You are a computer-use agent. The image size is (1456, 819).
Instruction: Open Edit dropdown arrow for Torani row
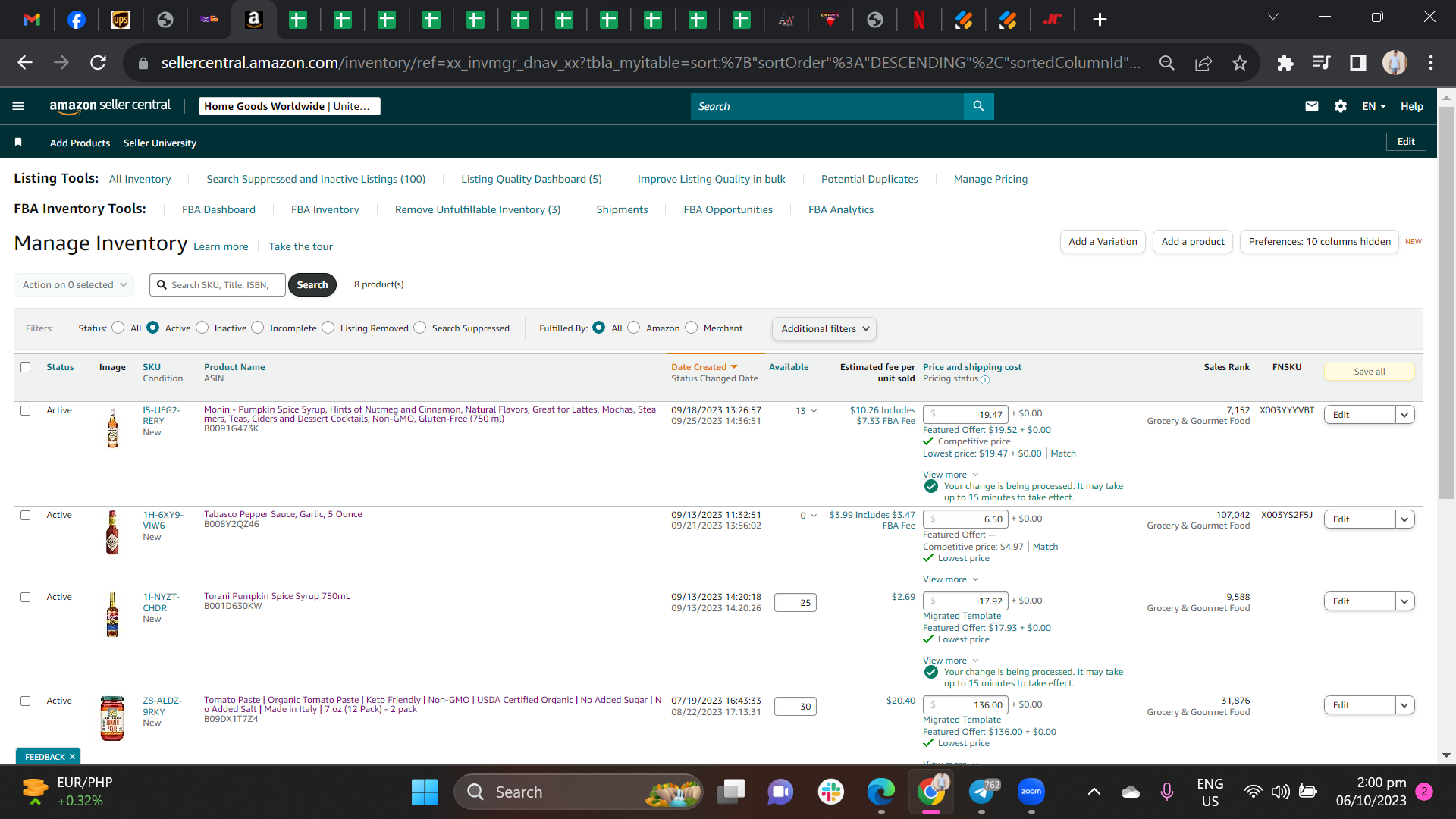pyautogui.click(x=1404, y=601)
